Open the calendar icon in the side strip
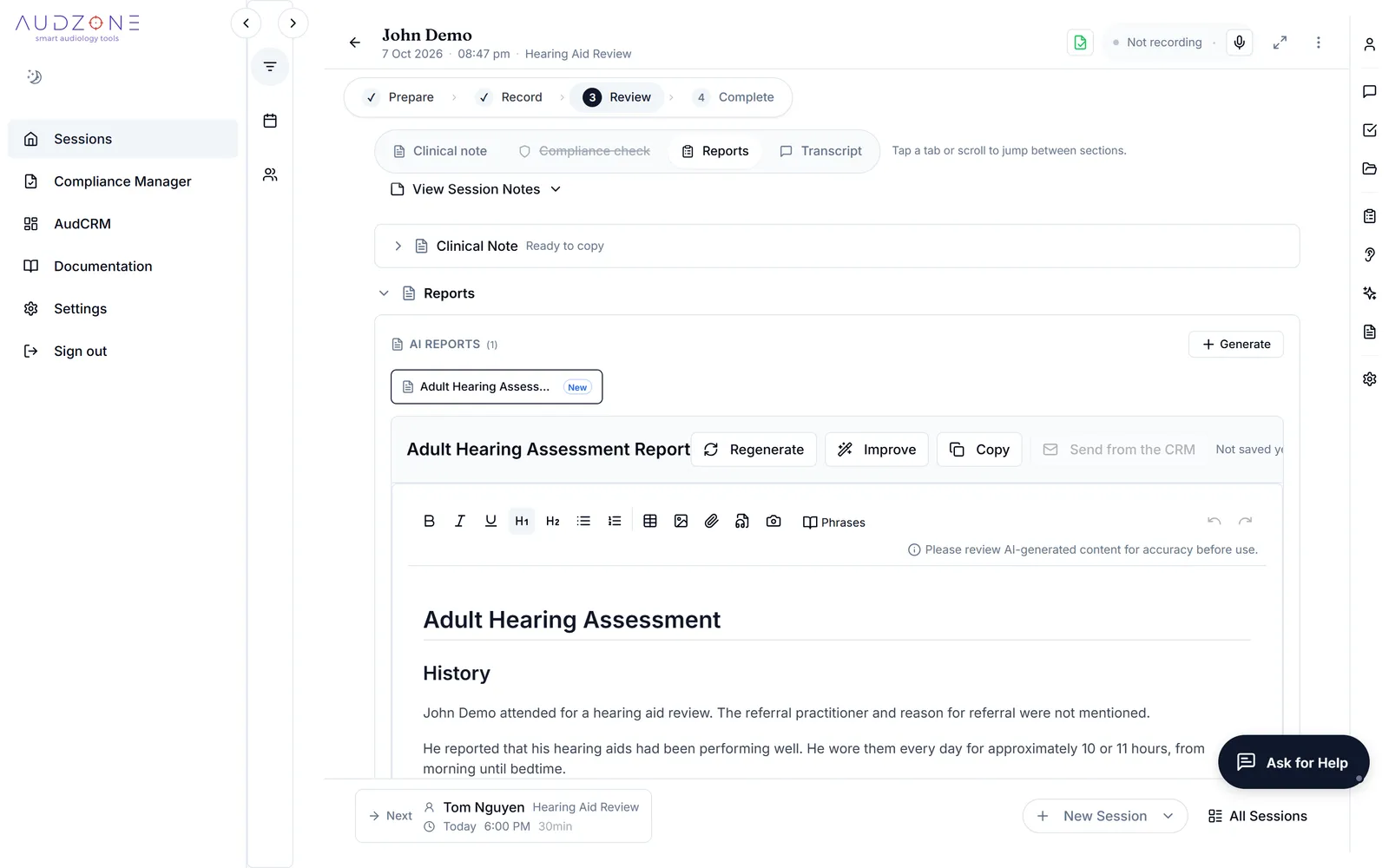 tap(270, 121)
